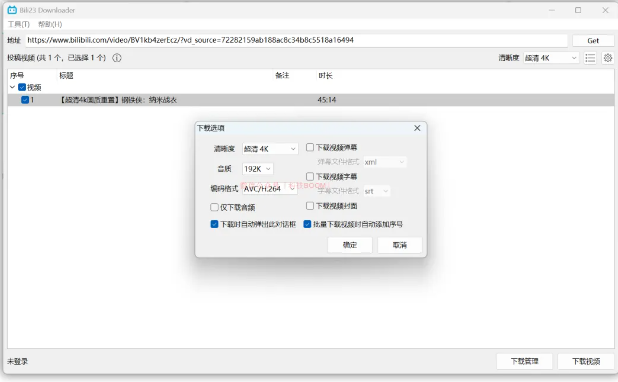Click the 时长 column header
The width and height of the screenshot is (618, 382).
point(326,75)
